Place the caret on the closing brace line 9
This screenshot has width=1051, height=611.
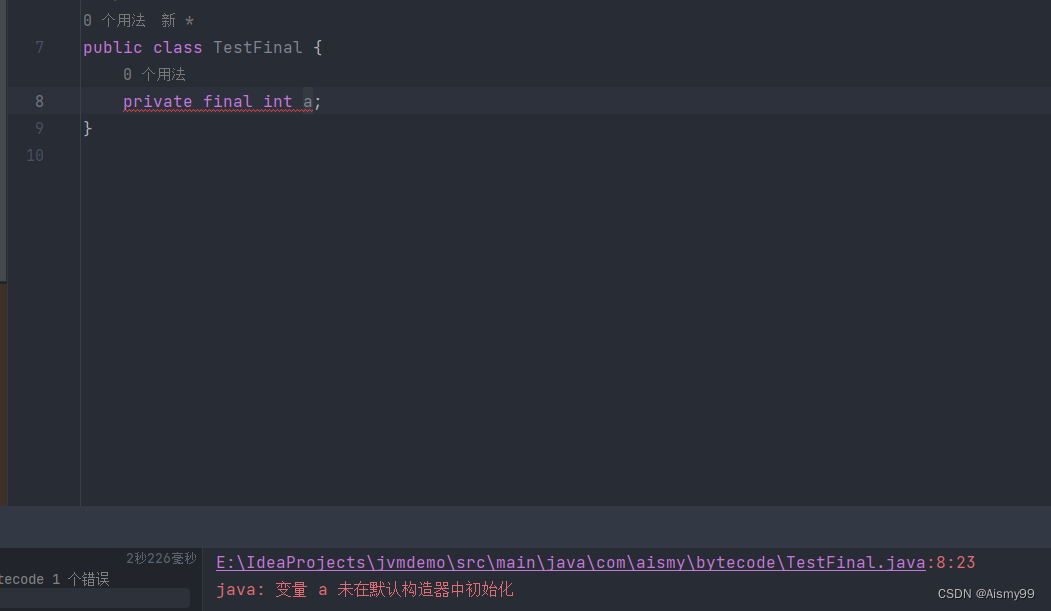(x=88, y=128)
